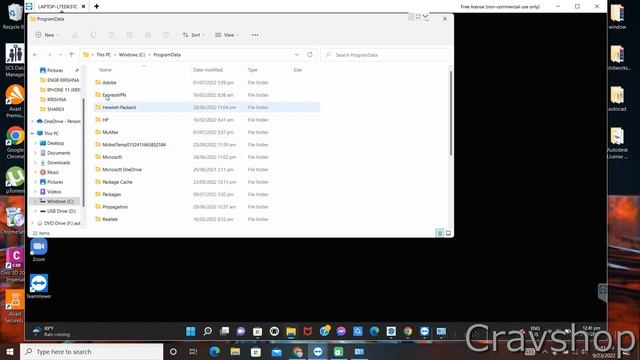The height and width of the screenshot is (360, 640).
Task: Open Microsoft Edge on the remote taskbar
Action: [374, 331]
